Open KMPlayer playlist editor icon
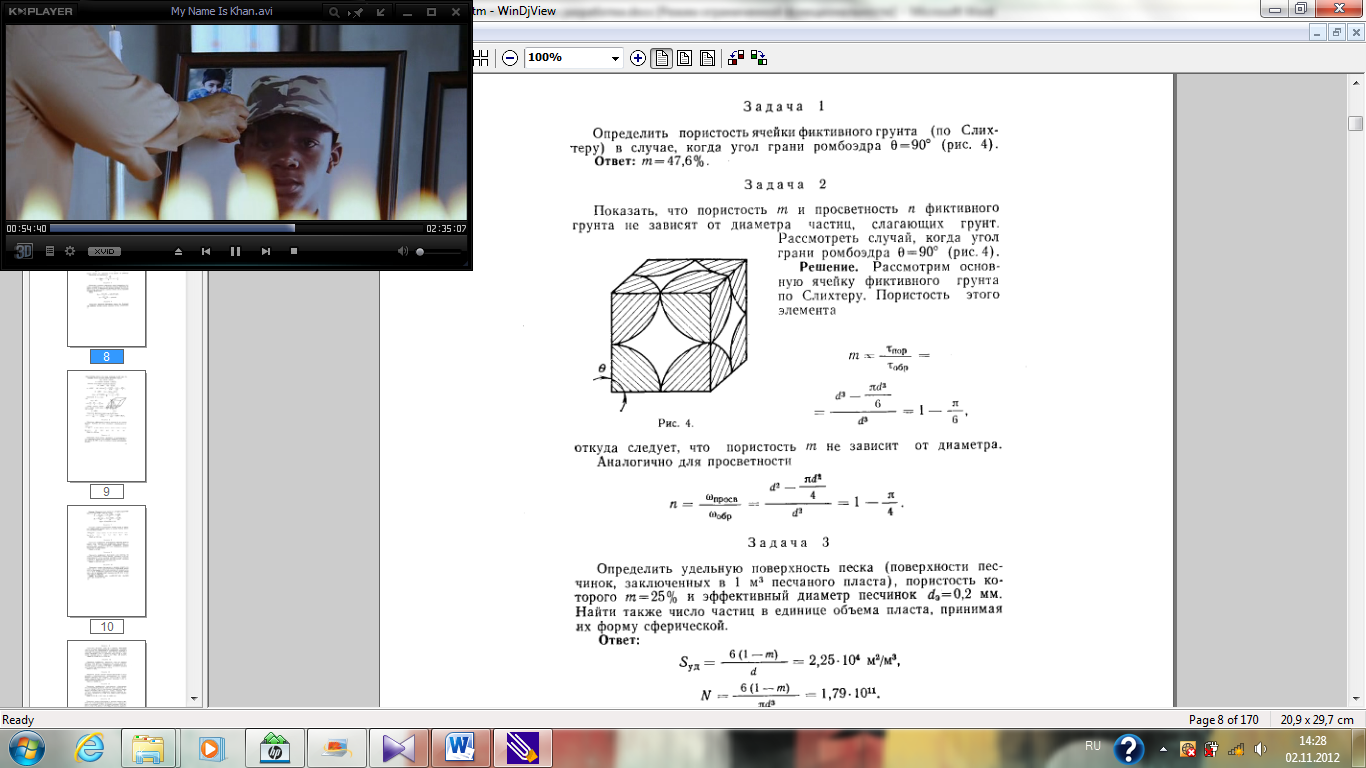Viewport: 1366px width, 768px height. (50, 251)
